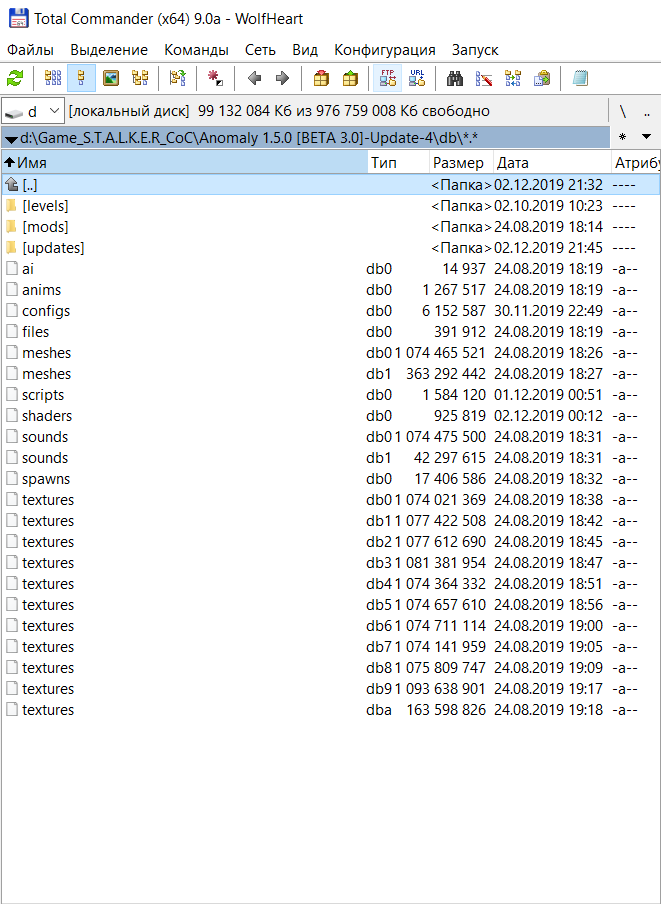Open directory hotlist asterisk button
The width and height of the screenshot is (661, 904).
pos(622,137)
